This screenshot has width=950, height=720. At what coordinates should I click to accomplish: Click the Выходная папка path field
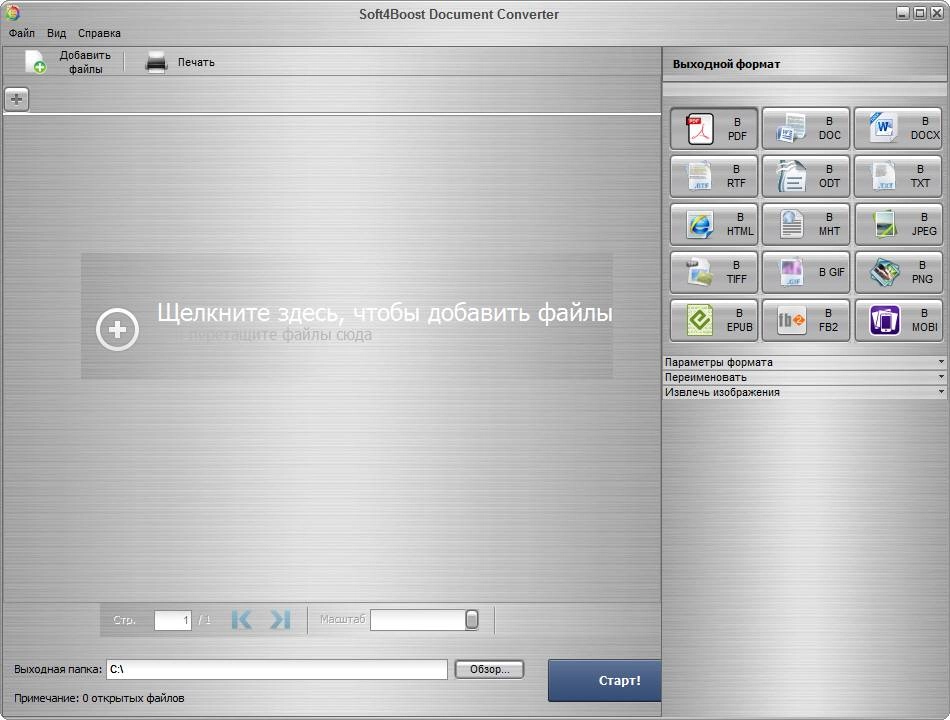[277, 669]
